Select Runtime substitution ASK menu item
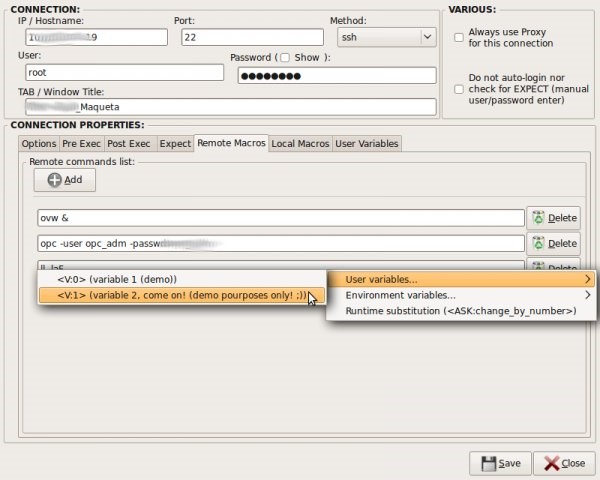600x480 pixels. pos(461,311)
